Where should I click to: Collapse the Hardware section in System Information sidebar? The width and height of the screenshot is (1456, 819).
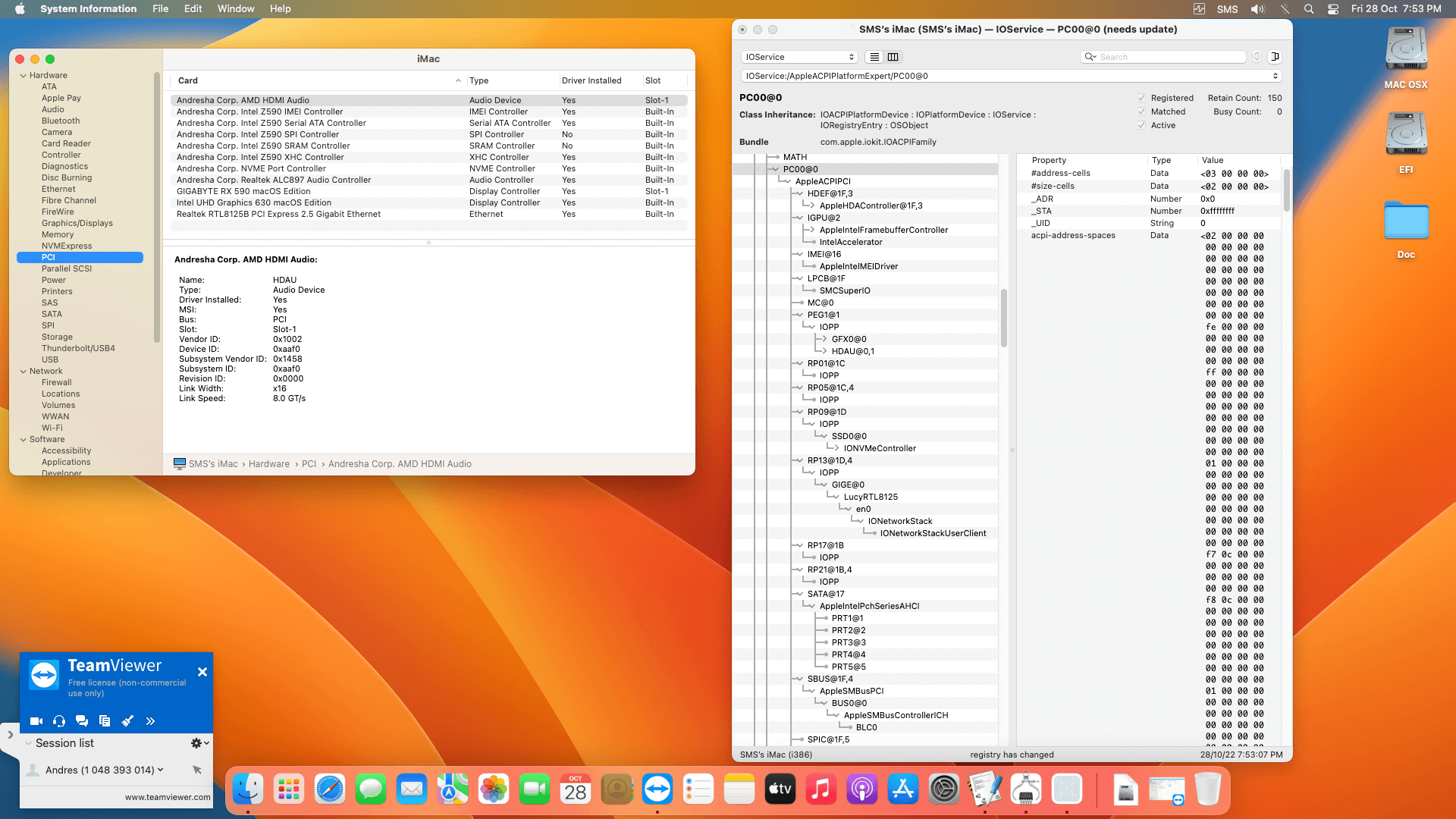(x=24, y=75)
